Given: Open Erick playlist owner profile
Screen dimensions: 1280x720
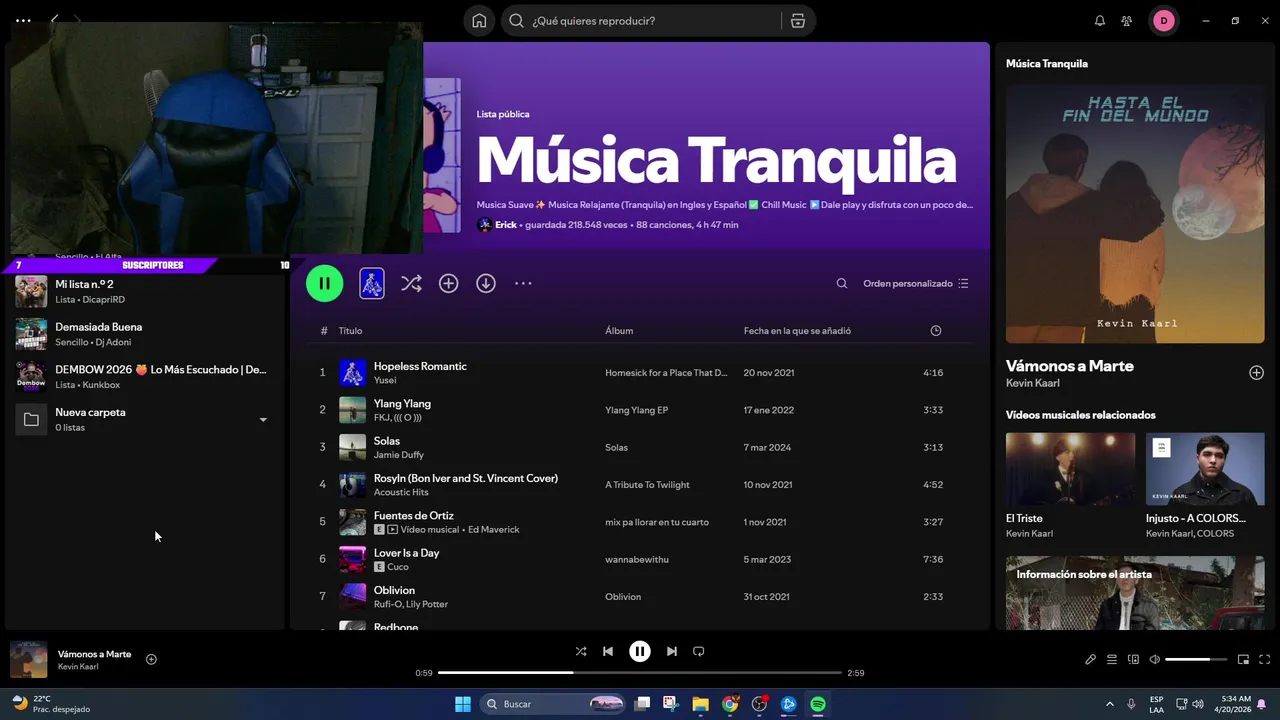Looking at the screenshot, I should pos(506,225).
